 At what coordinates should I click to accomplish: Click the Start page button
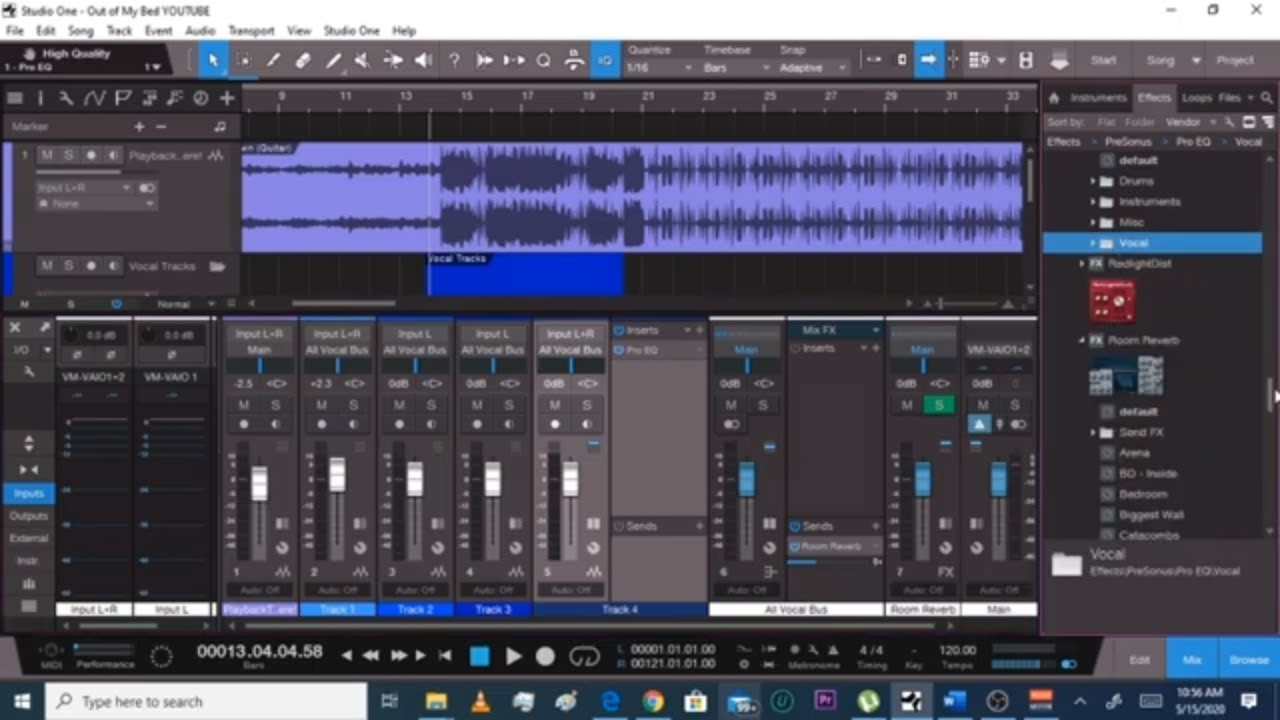[1103, 60]
